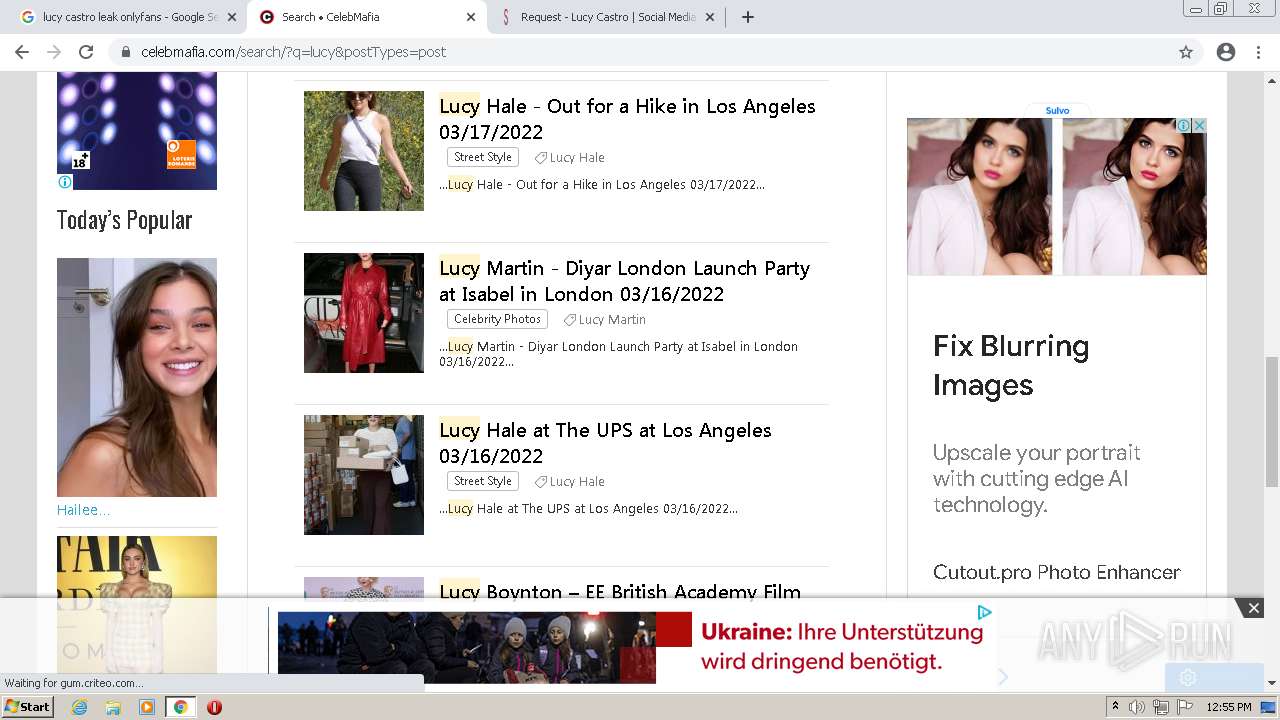The image size is (1280, 720).
Task: Open Lucy Hale at The UPS article
Action: click(x=605, y=443)
